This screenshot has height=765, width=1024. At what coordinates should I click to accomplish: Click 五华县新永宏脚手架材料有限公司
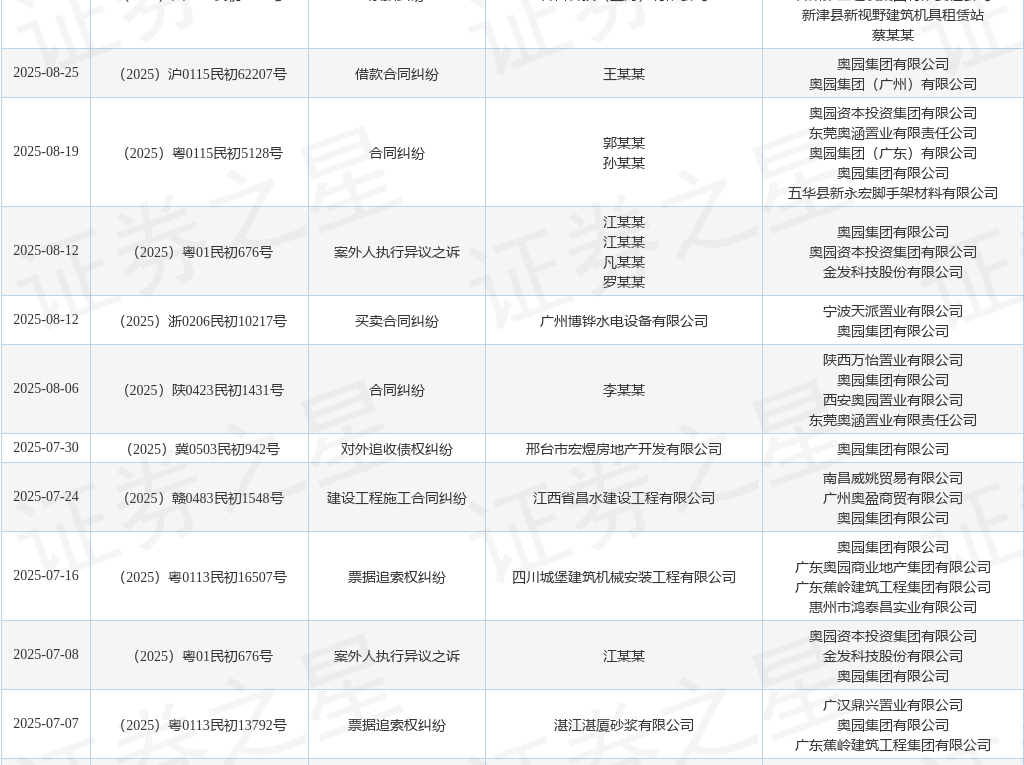point(893,193)
